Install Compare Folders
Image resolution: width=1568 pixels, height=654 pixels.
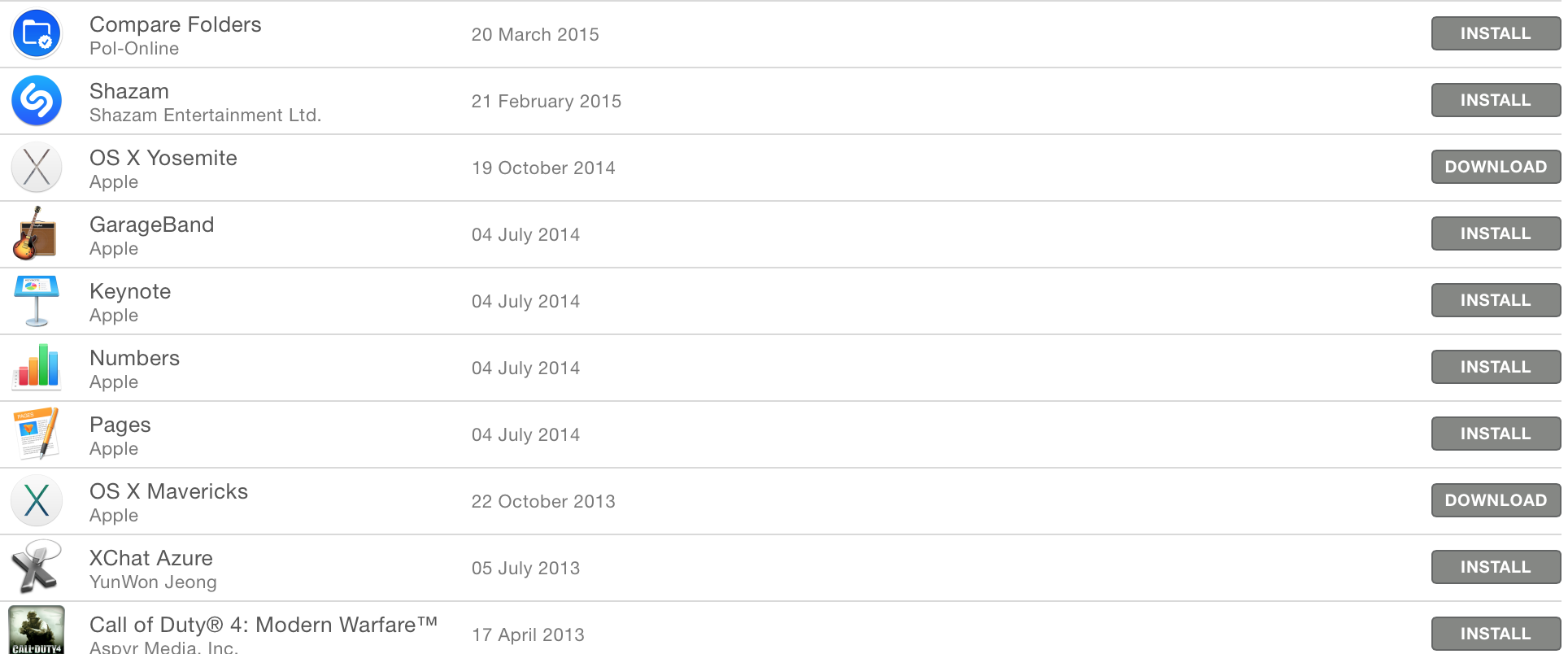tap(1495, 34)
